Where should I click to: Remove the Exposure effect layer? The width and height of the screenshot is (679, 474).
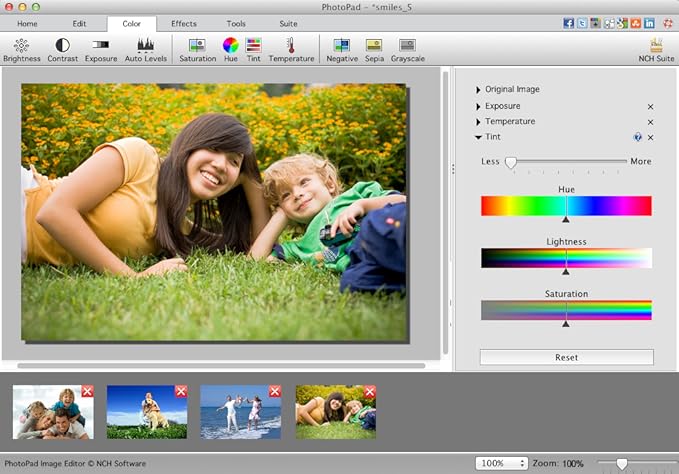point(650,106)
